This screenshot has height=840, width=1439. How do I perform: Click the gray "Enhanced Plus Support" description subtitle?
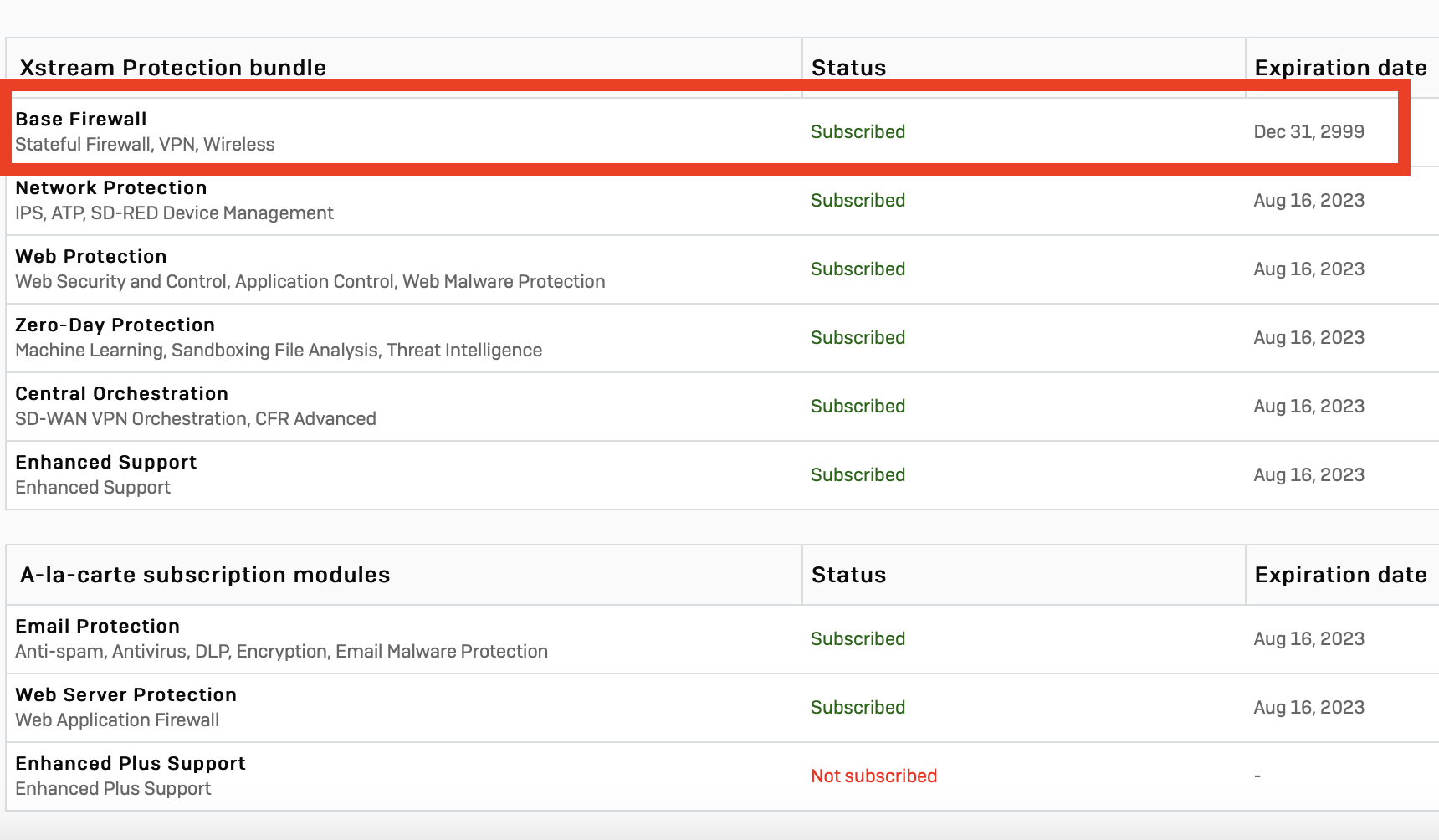pos(113,788)
